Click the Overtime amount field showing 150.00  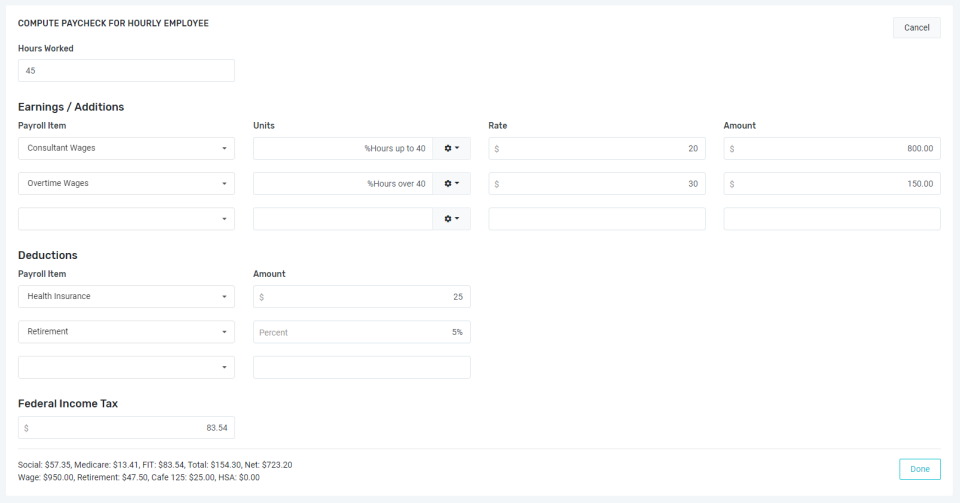(x=832, y=183)
